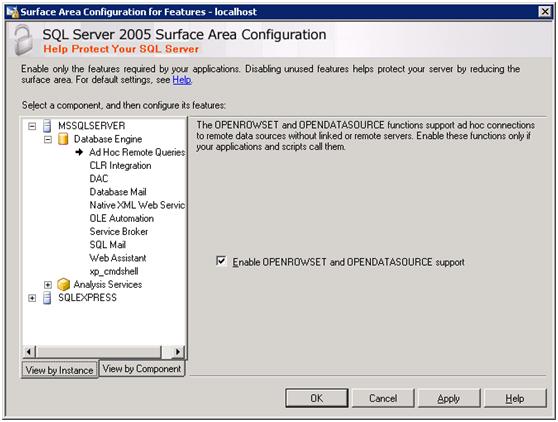Collapse the MSSQLSERVER tree node
This screenshot has height=422, width=558.
coord(32,126)
